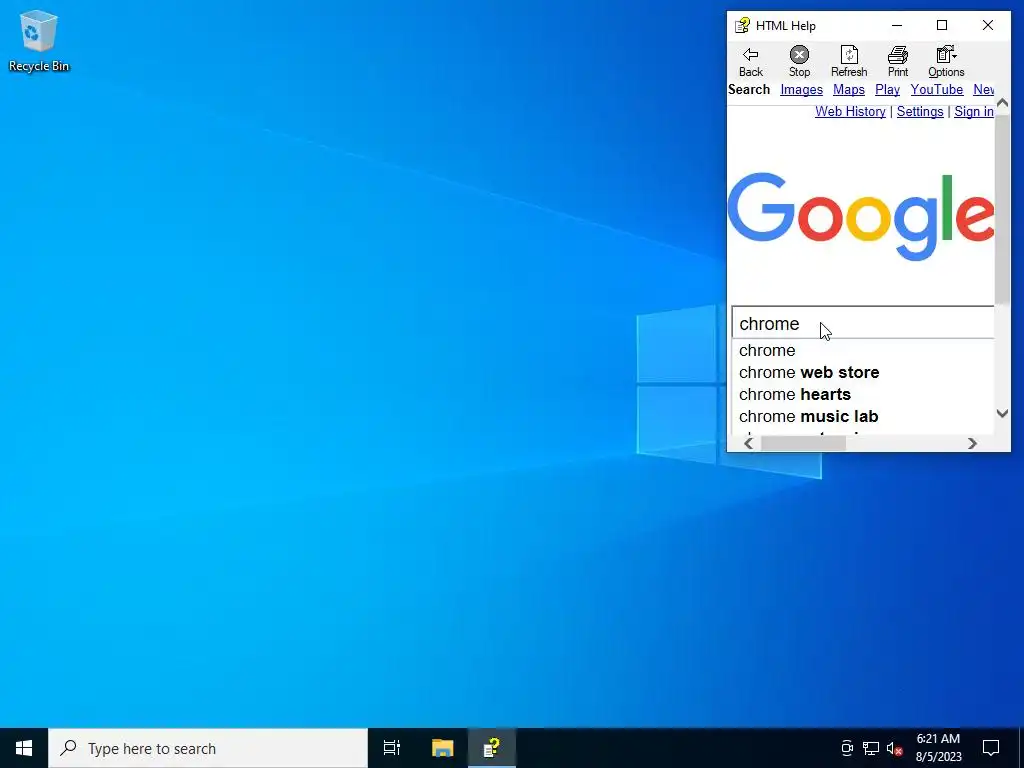Open Task View from the taskbar
1024x768 pixels.
(392, 748)
